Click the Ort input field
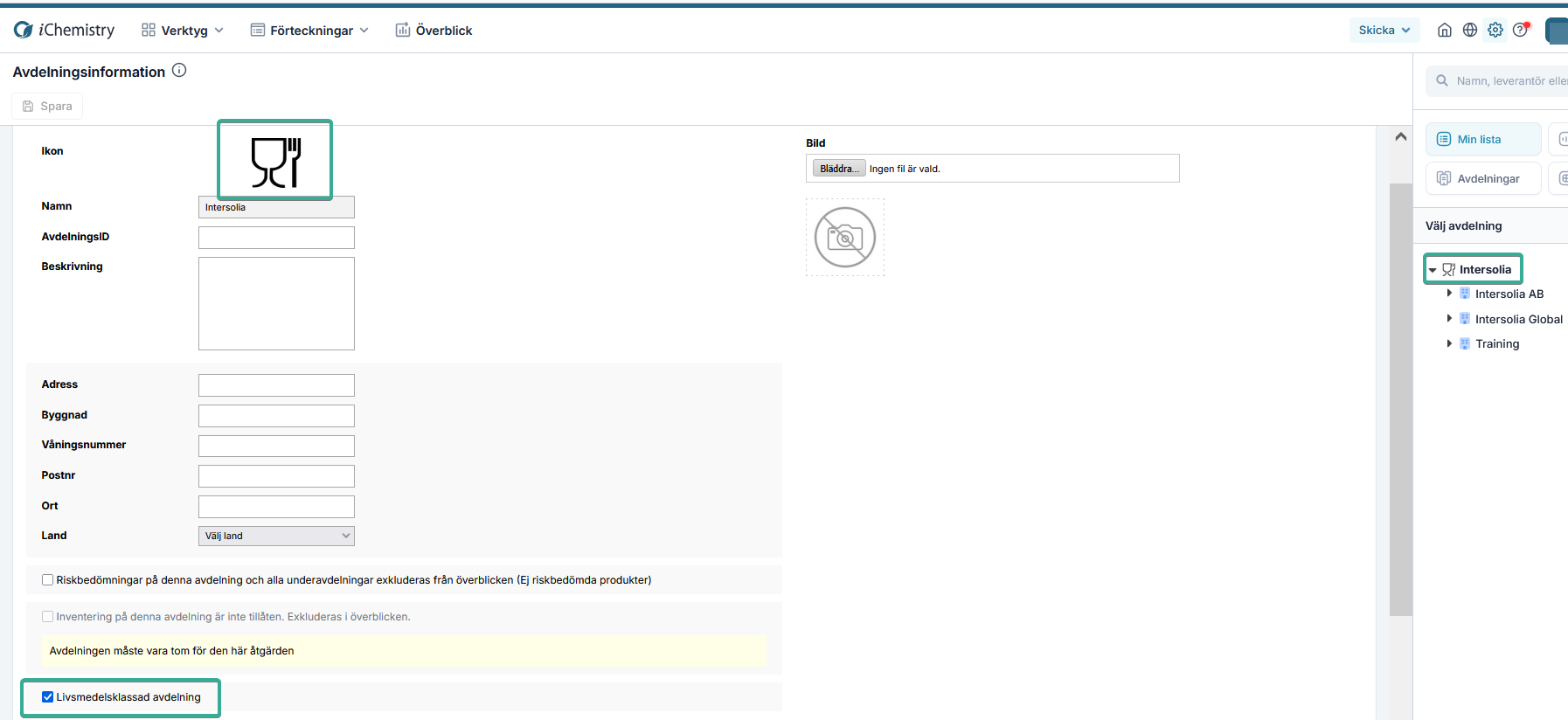Image resolution: width=1568 pixels, height=720 pixels. [x=276, y=507]
